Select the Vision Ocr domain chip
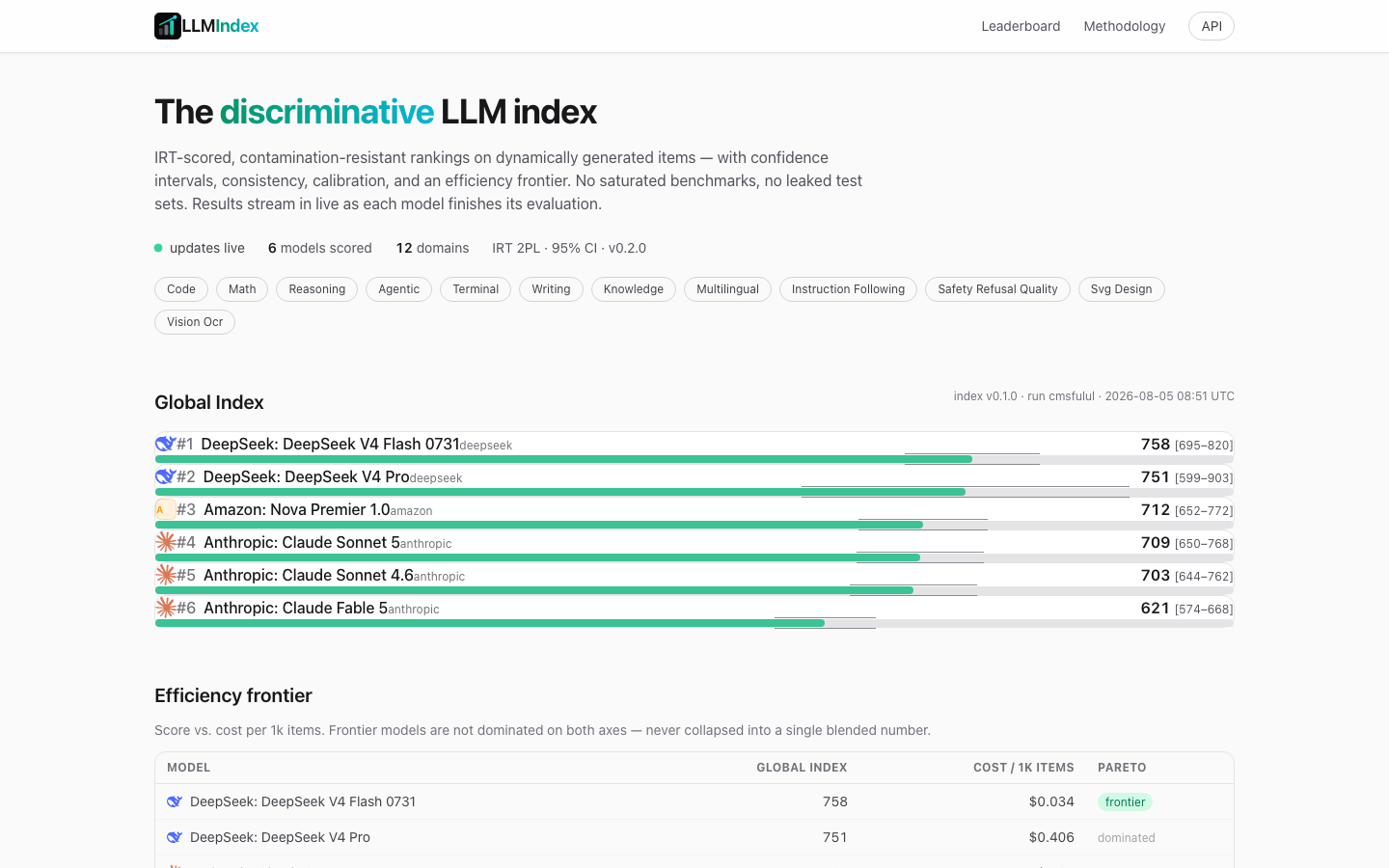The height and width of the screenshot is (868, 1389). (195, 322)
